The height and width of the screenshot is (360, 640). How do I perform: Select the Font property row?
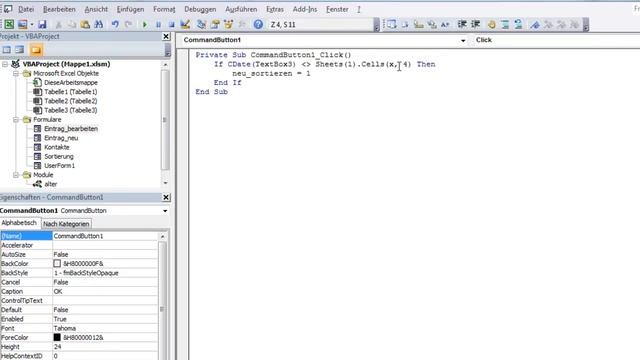coord(79,328)
